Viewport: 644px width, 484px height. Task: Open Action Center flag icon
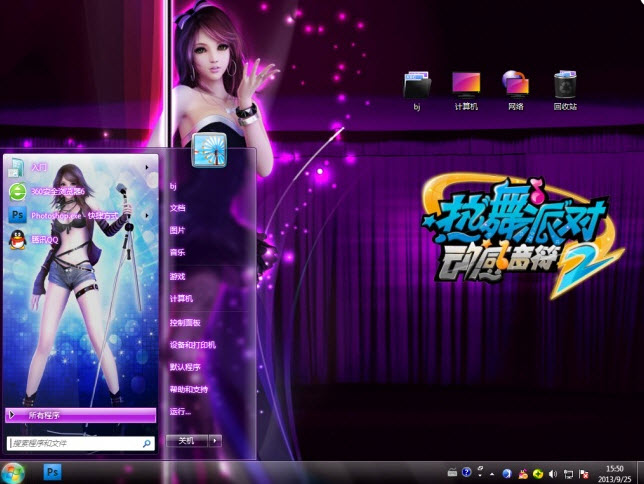coord(584,474)
